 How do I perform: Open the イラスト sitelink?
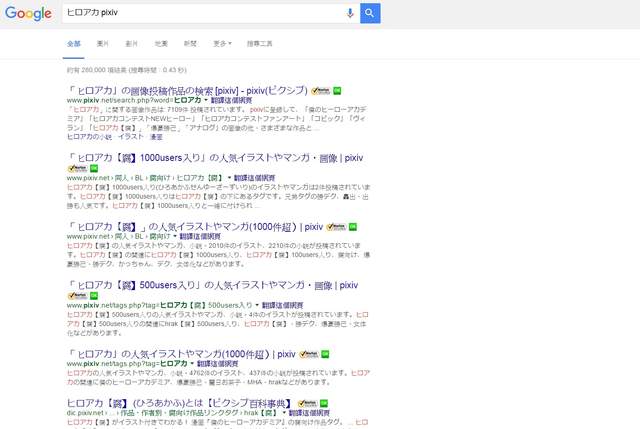pyautogui.click(x=131, y=137)
